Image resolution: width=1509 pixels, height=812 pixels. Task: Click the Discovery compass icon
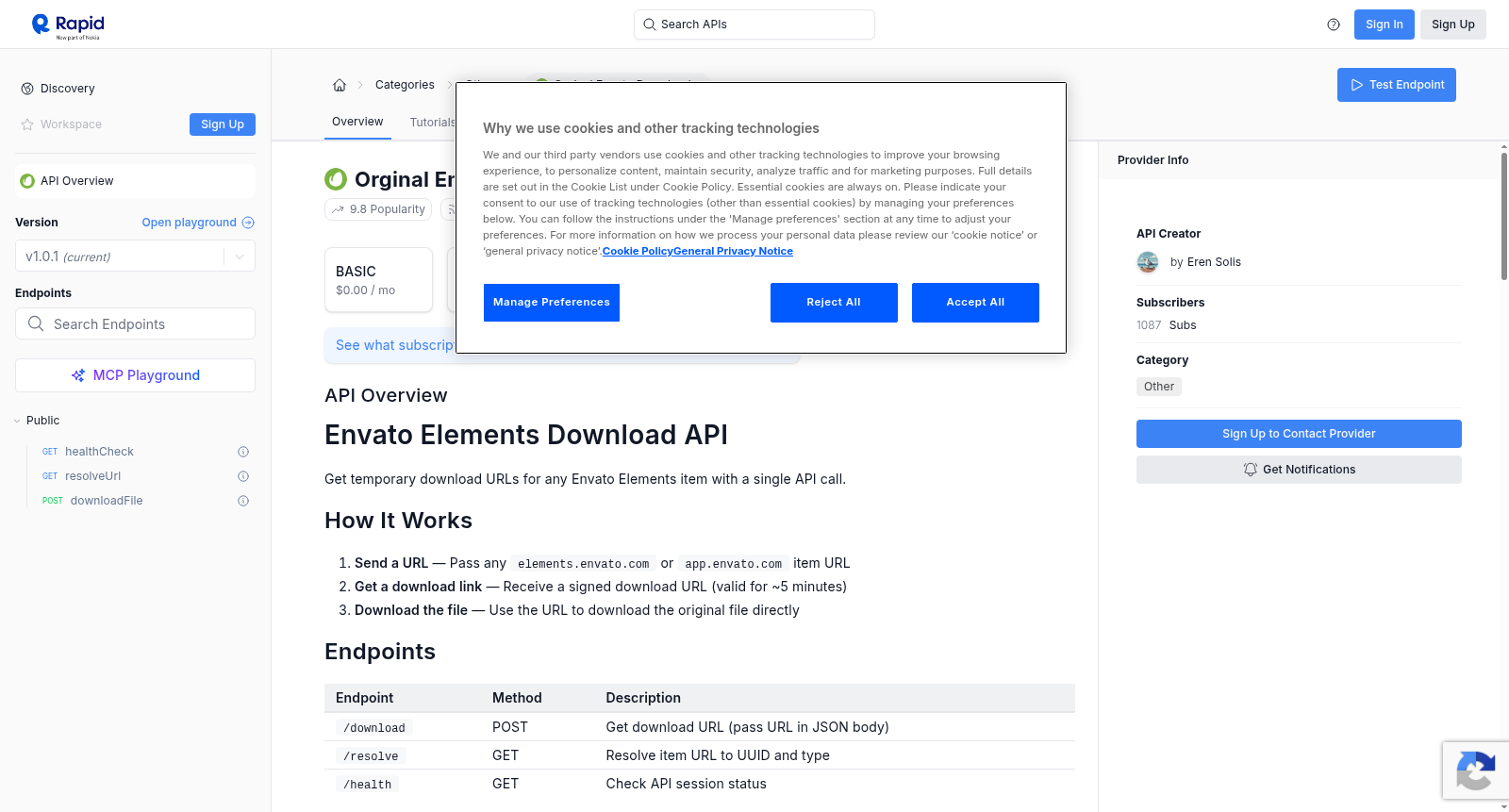coord(27,89)
